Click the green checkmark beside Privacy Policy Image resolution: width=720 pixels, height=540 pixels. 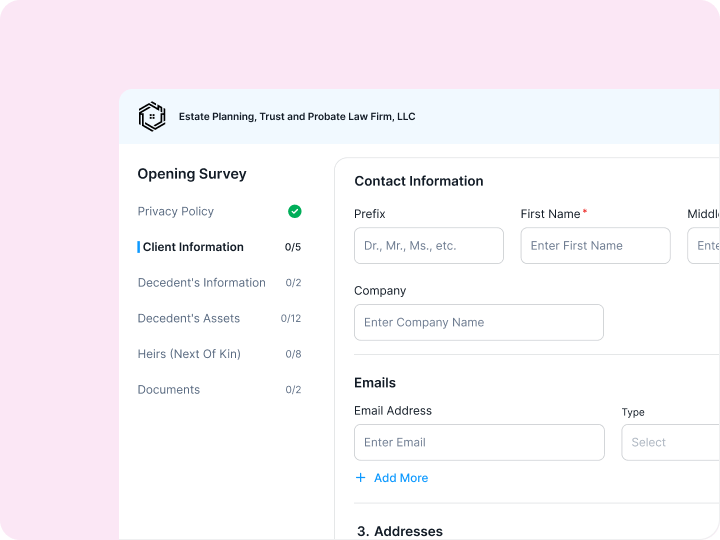(294, 211)
